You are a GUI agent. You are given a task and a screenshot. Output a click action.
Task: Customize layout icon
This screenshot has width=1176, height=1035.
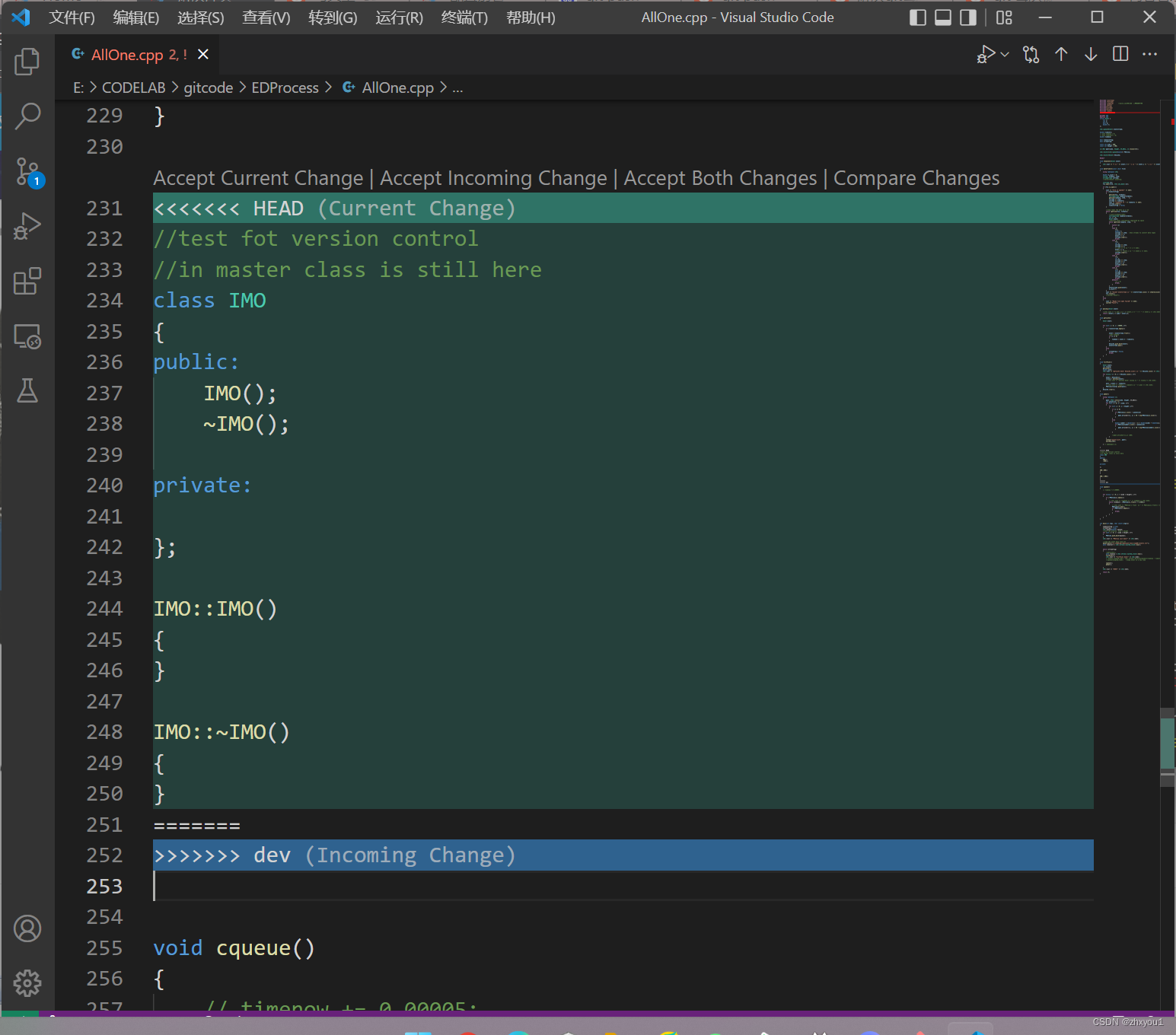[x=1005, y=18]
